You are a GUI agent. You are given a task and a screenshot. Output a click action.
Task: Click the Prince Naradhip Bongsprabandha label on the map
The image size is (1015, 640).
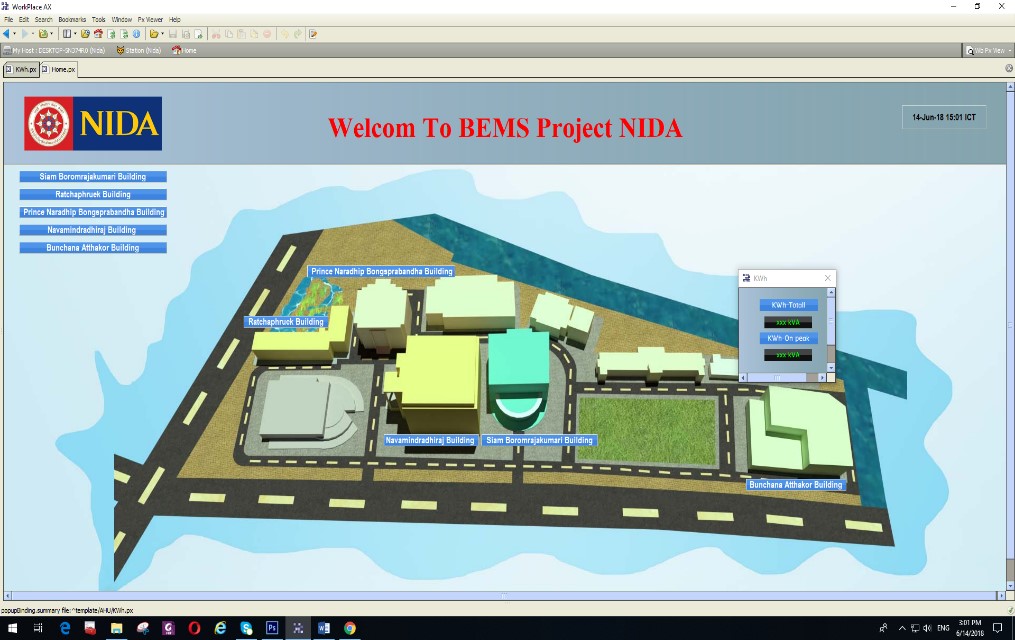(381, 272)
